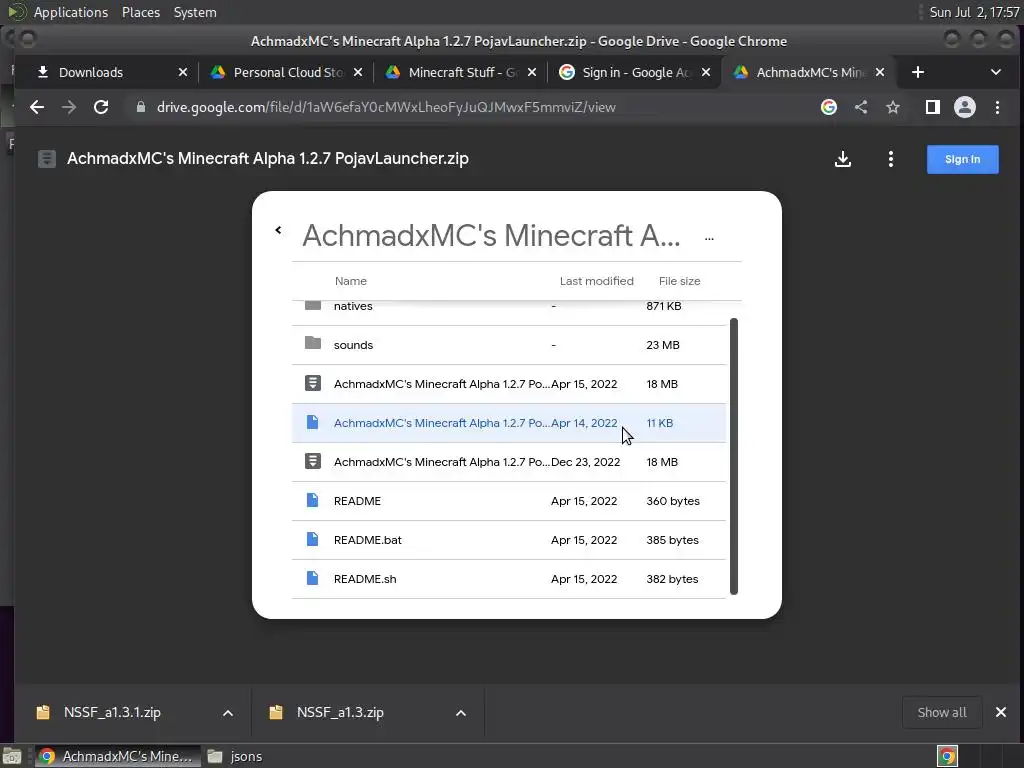Screen dimensions: 1024x768
Task: Go back in the archive preview
Action: 278,230
